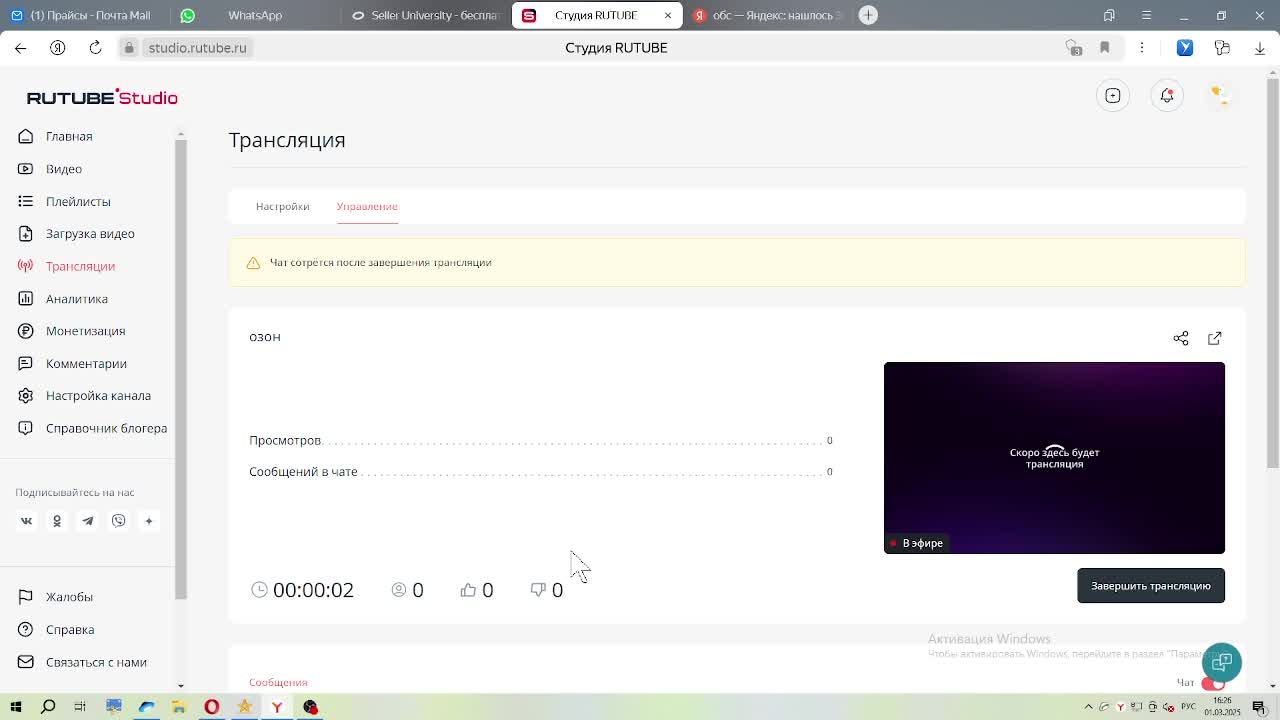Open the notifications bell icon
This screenshot has height=720, width=1280.
tap(1167, 95)
